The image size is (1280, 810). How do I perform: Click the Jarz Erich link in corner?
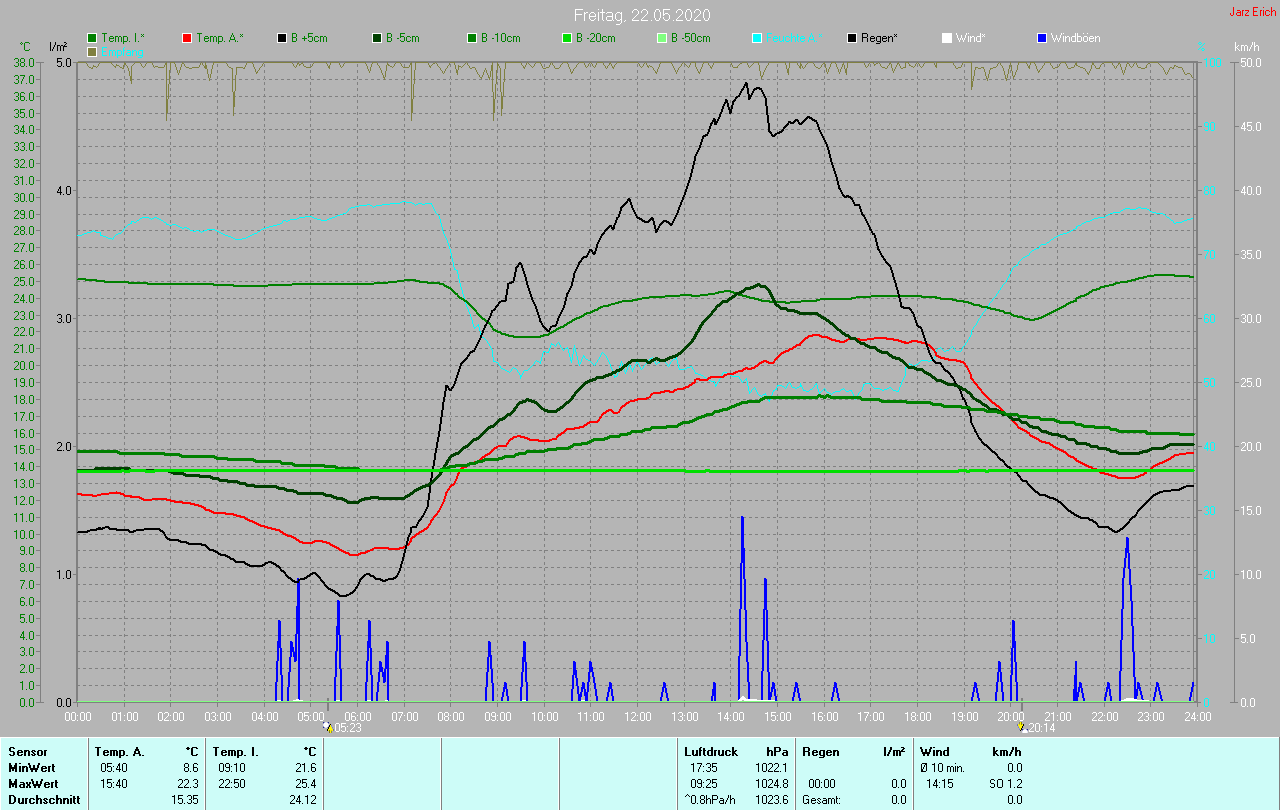point(1252,12)
